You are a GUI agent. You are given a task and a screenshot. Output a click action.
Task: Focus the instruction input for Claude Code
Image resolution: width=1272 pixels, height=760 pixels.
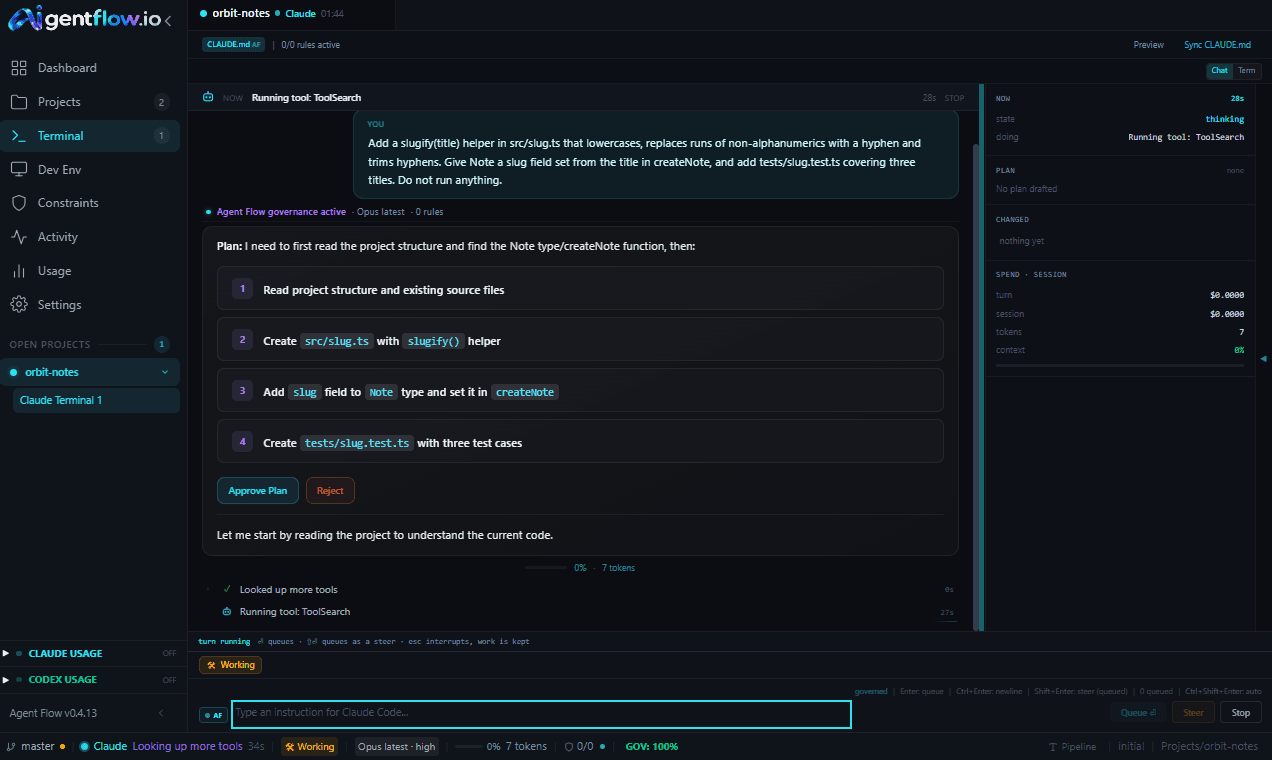point(541,714)
